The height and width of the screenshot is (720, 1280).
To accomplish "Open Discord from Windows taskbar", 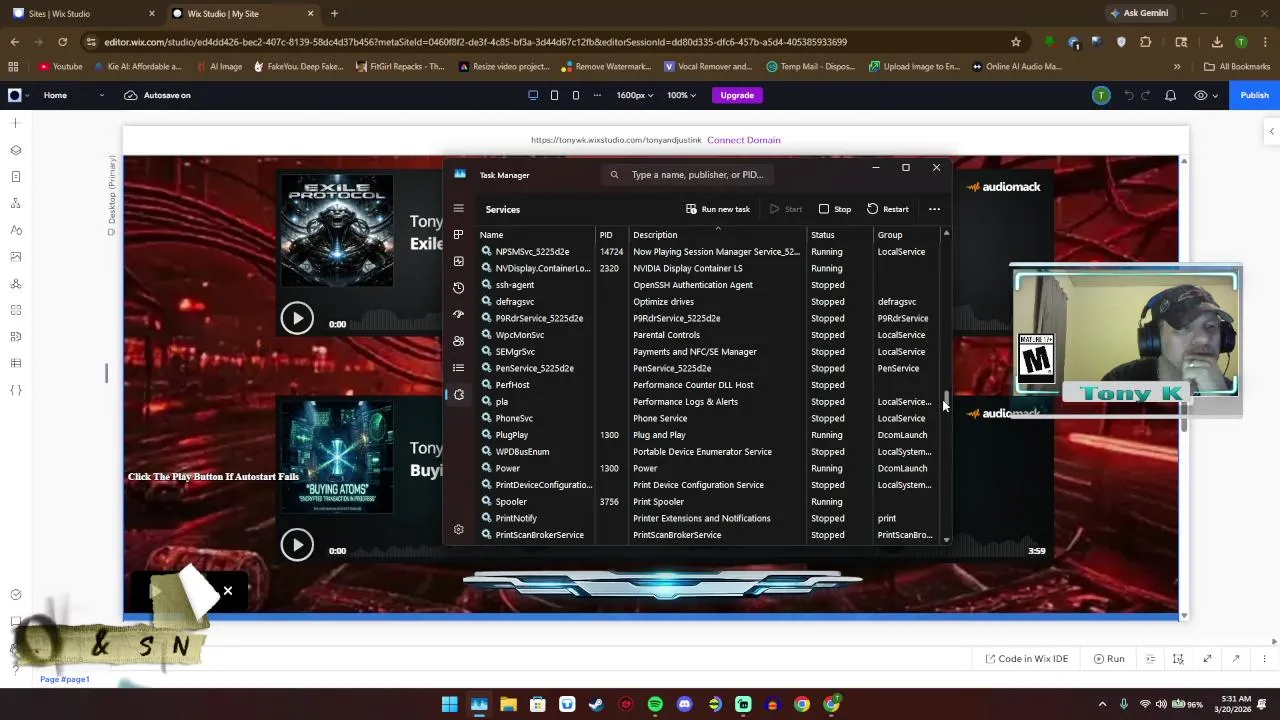I will pos(684,704).
